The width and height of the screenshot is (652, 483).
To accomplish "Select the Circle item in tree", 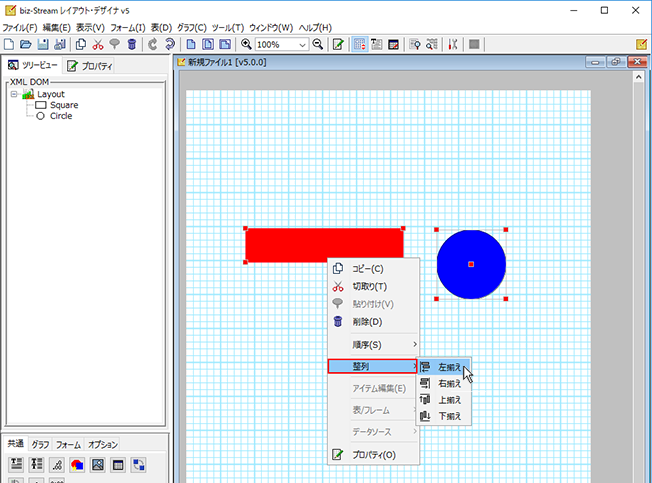I will [x=61, y=116].
